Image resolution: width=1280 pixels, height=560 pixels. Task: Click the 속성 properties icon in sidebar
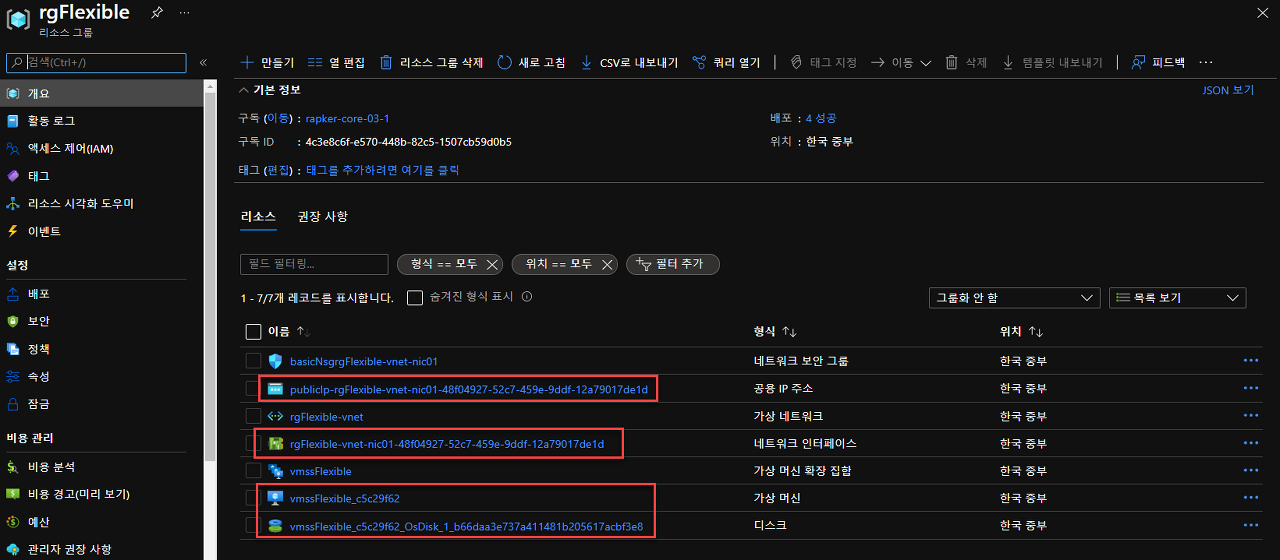coord(13,376)
